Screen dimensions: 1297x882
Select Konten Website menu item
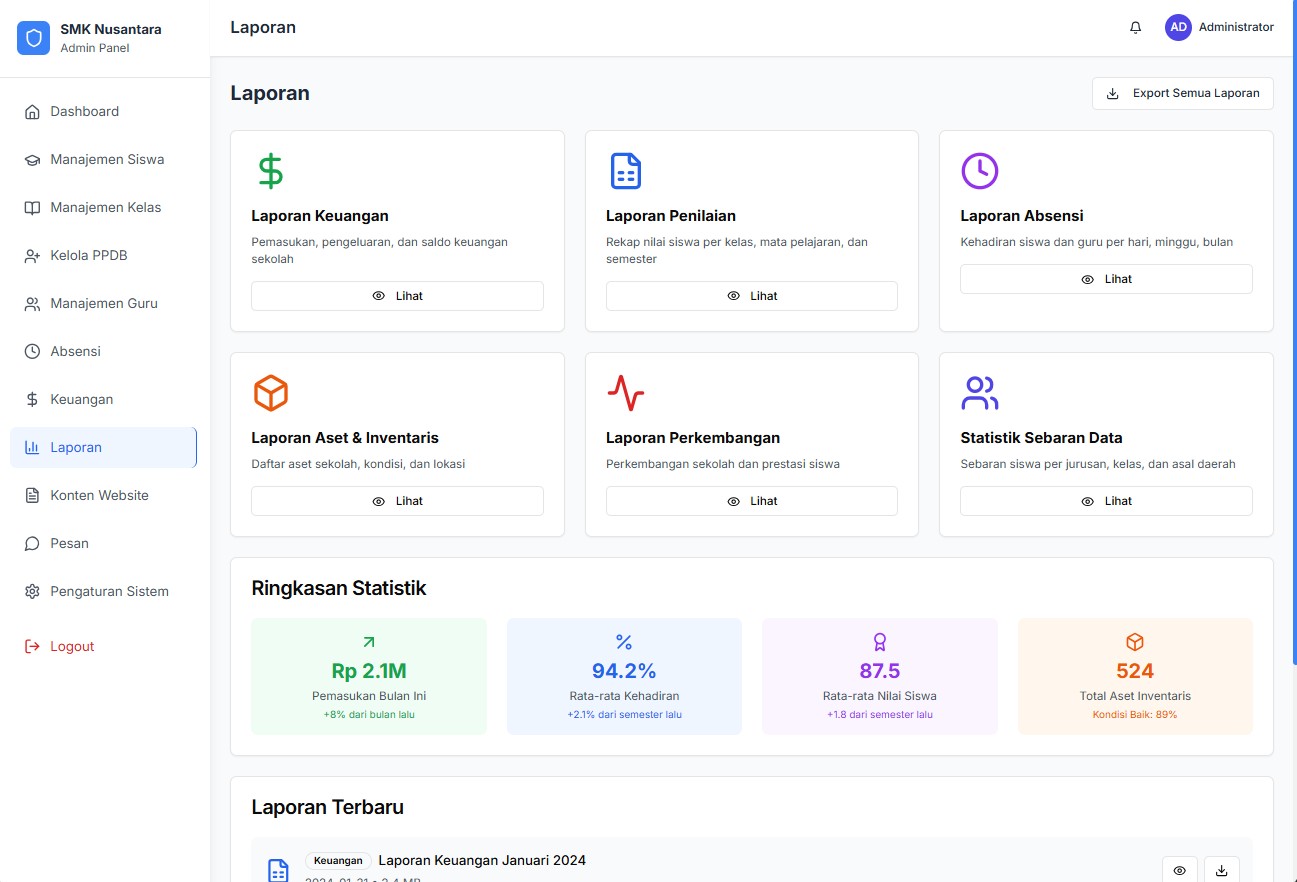coord(99,495)
